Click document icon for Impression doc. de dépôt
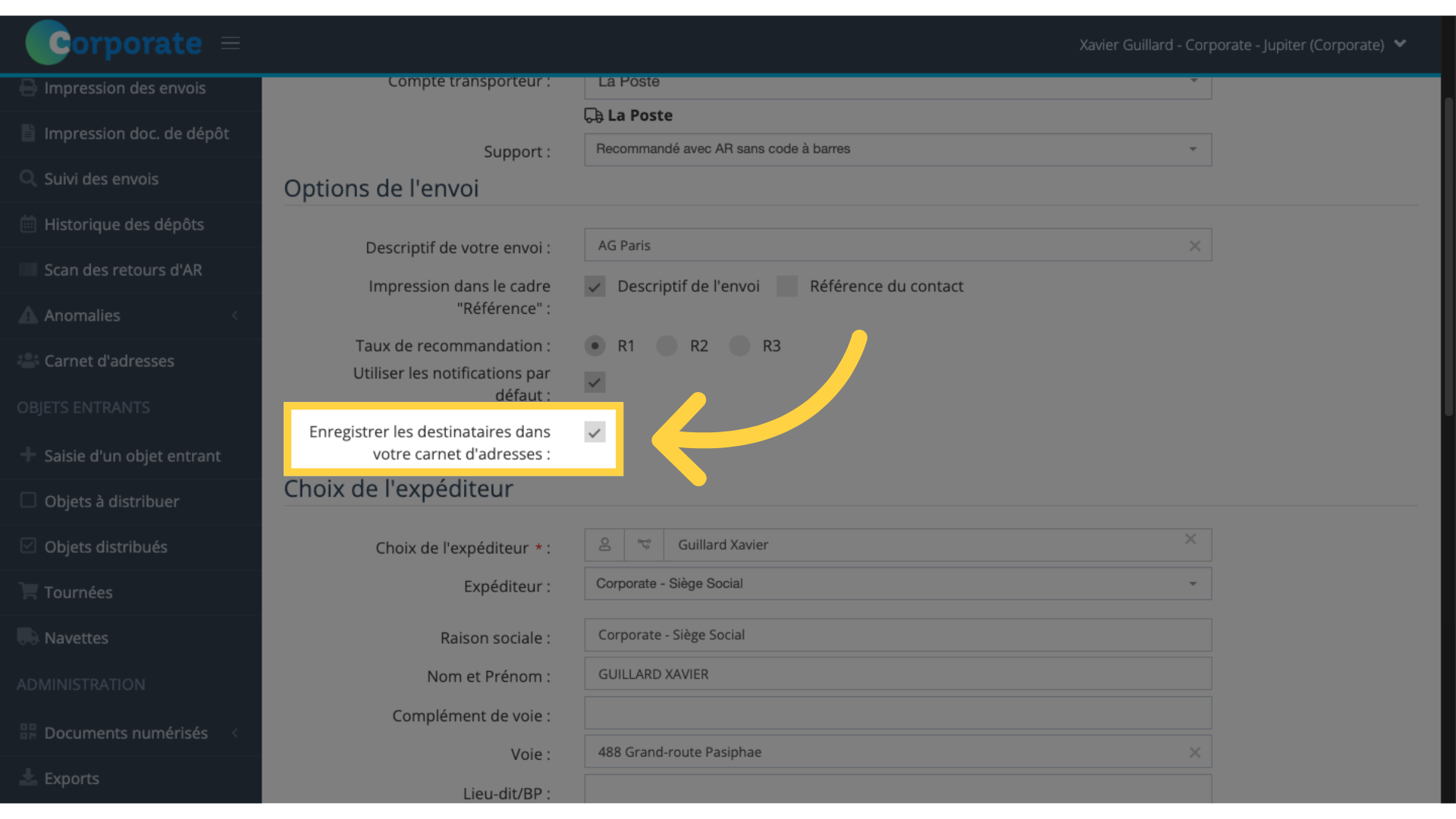Viewport: 1456px width, 819px height. [x=28, y=133]
